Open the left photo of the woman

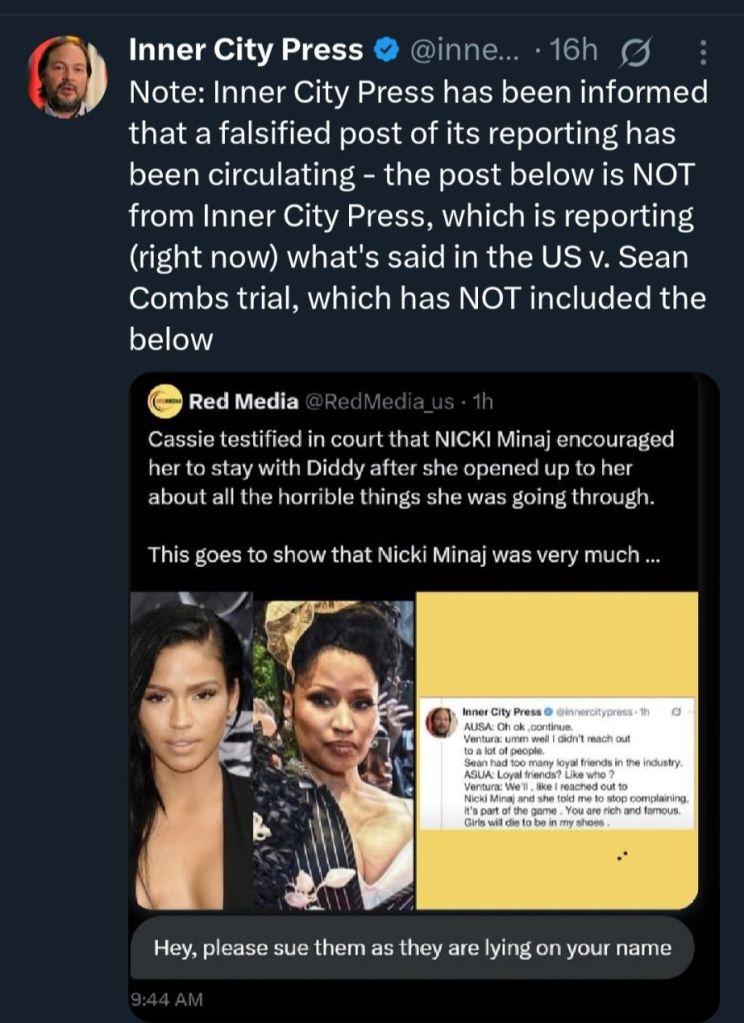tap(192, 750)
